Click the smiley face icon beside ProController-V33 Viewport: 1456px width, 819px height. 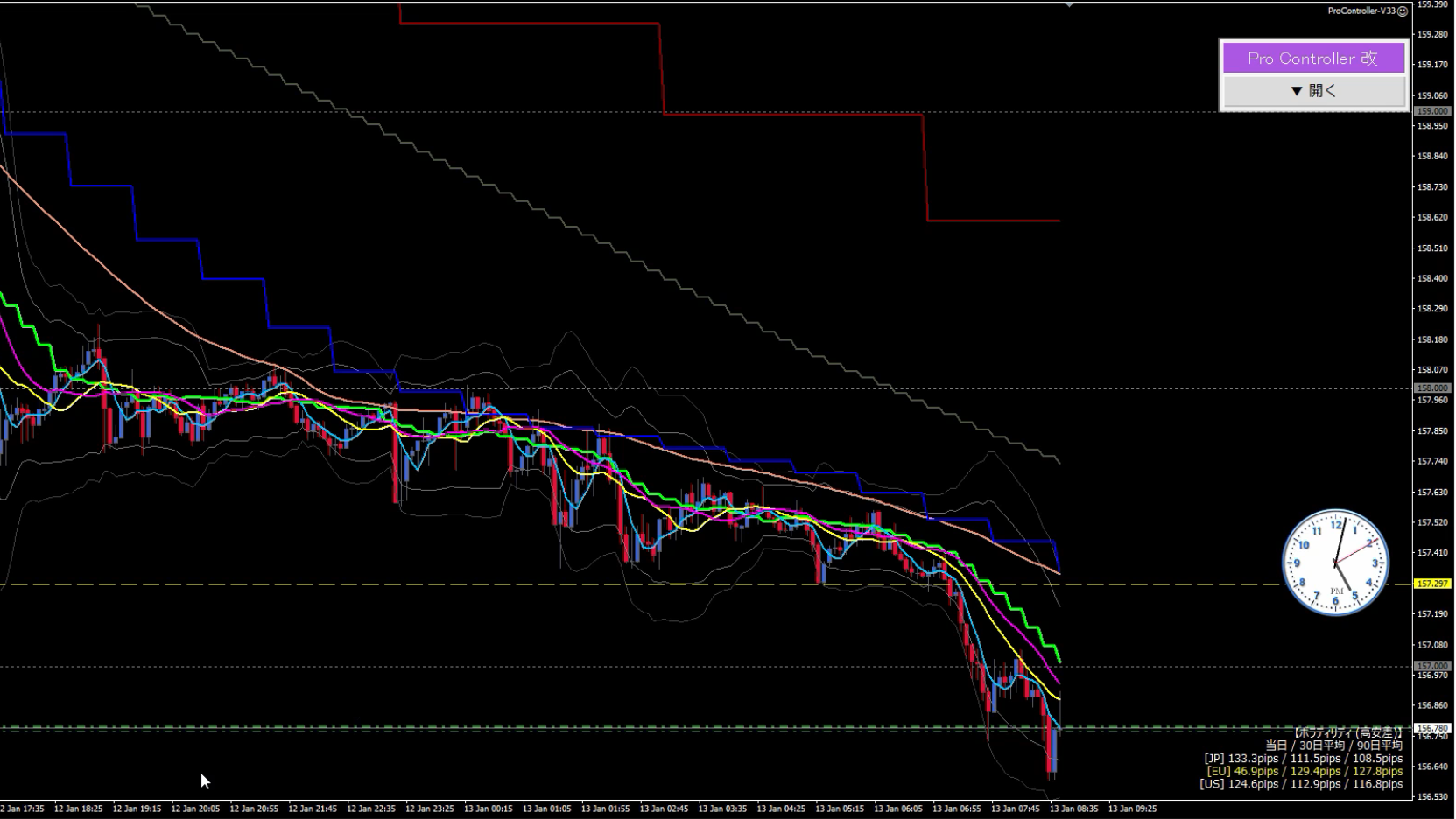[1403, 11]
